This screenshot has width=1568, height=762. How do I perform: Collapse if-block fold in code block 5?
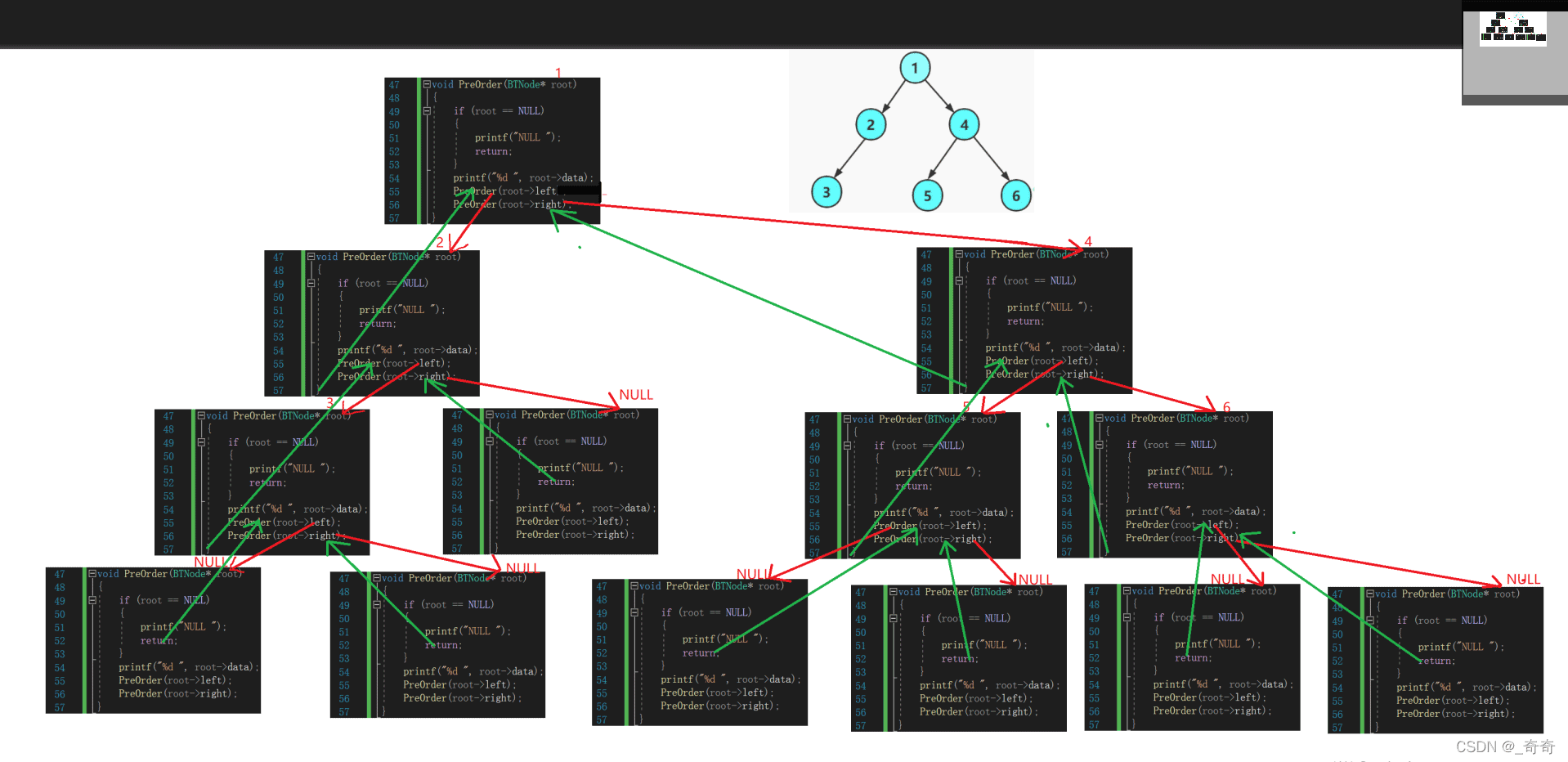(x=848, y=446)
